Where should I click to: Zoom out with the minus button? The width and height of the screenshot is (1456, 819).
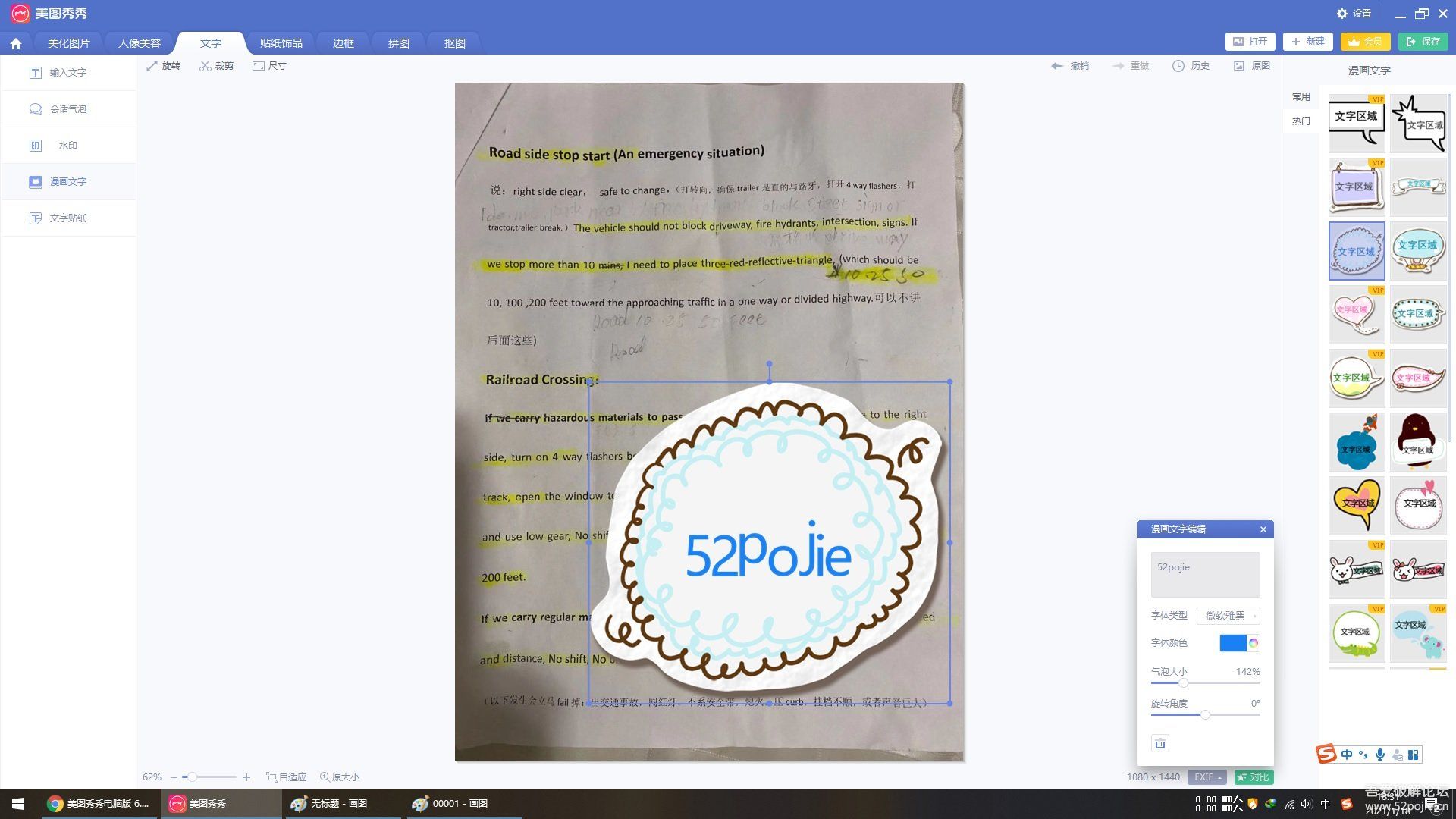tap(174, 777)
